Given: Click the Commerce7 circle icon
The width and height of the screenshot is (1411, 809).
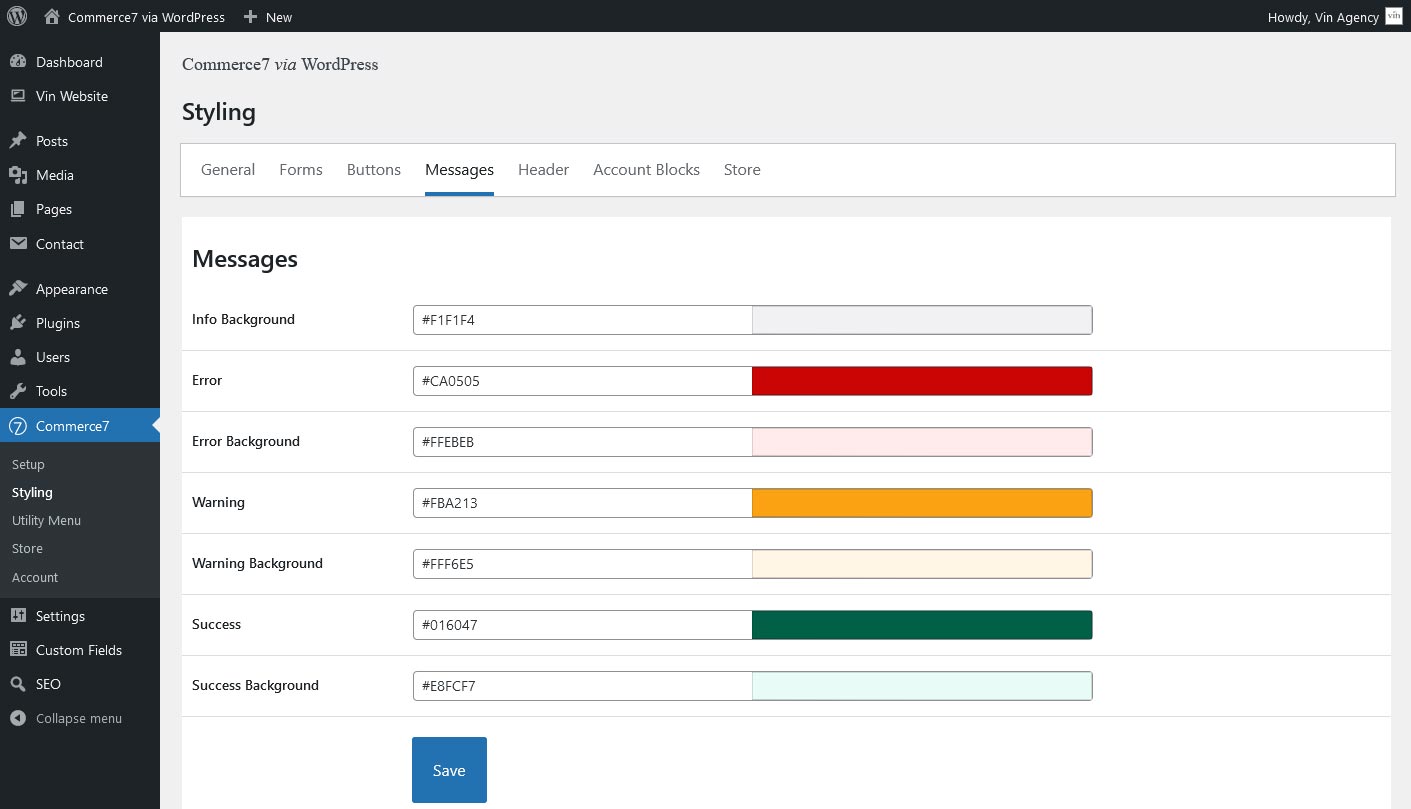Looking at the screenshot, I should pos(18,426).
